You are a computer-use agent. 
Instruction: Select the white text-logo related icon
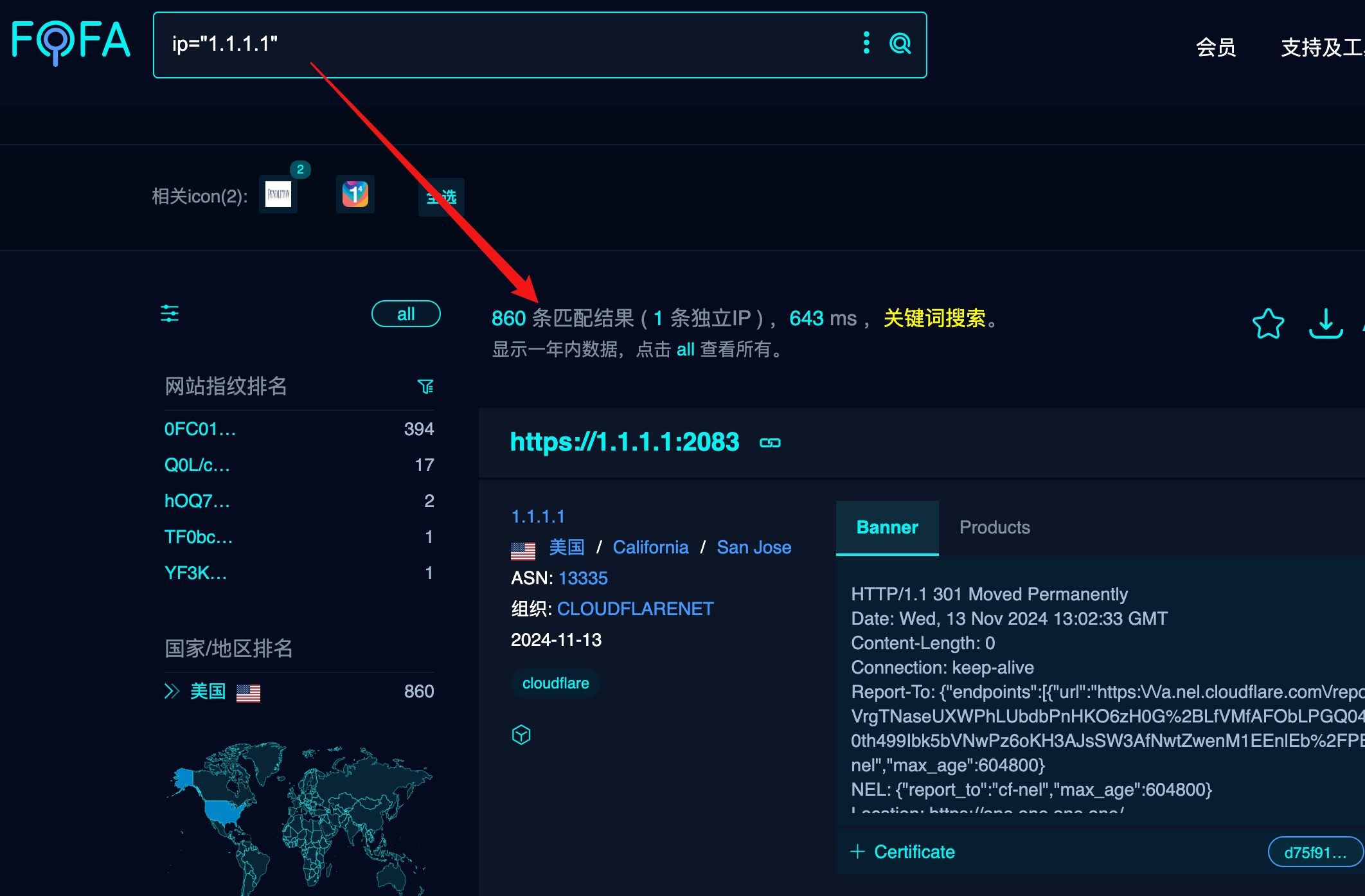[278, 194]
